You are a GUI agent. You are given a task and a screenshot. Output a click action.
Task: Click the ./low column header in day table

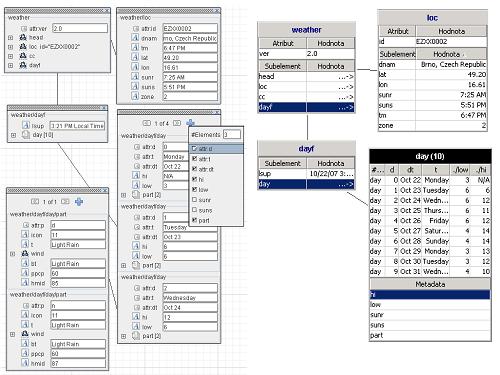[x=460, y=170]
